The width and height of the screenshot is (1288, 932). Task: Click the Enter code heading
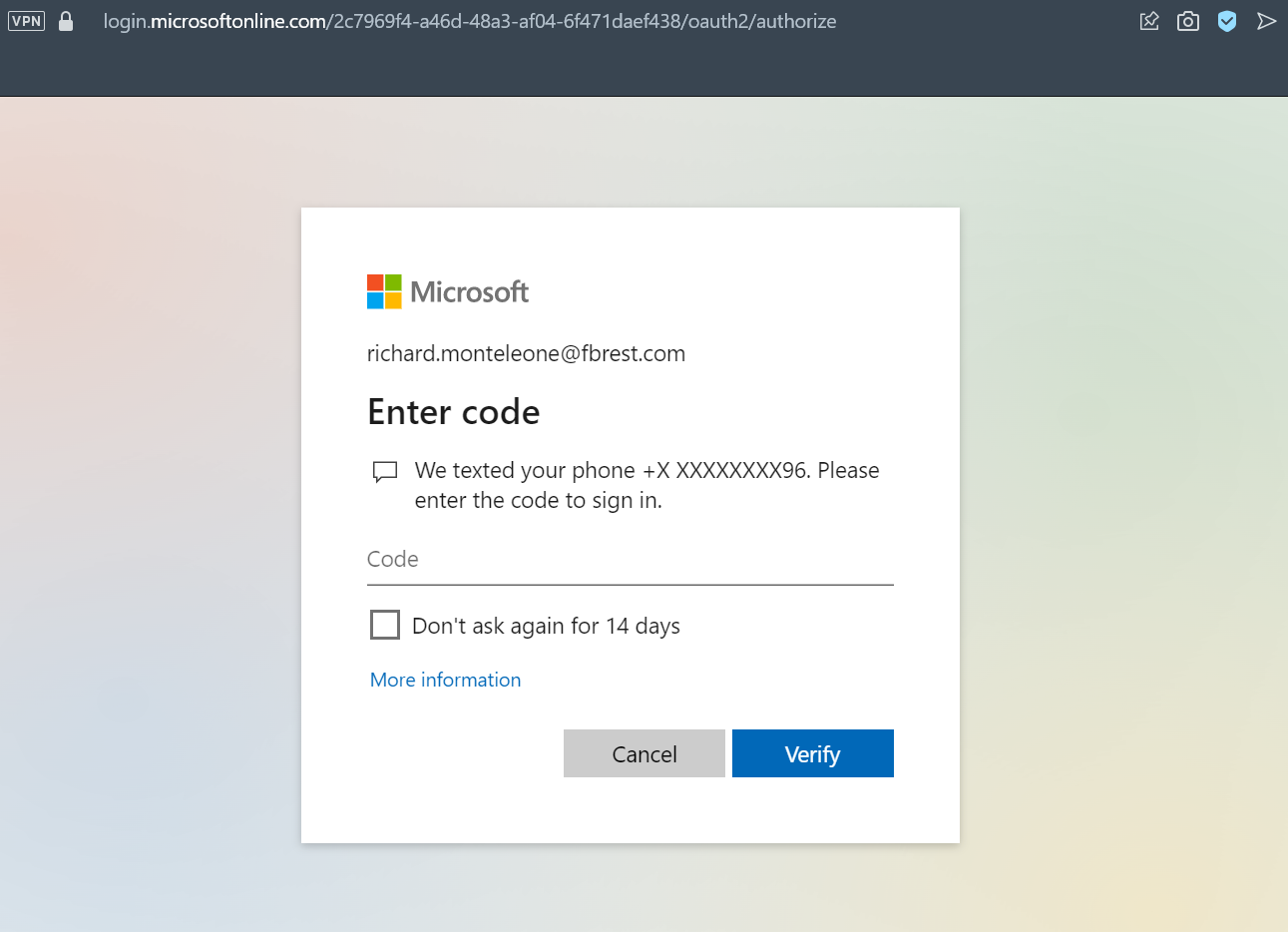point(453,412)
